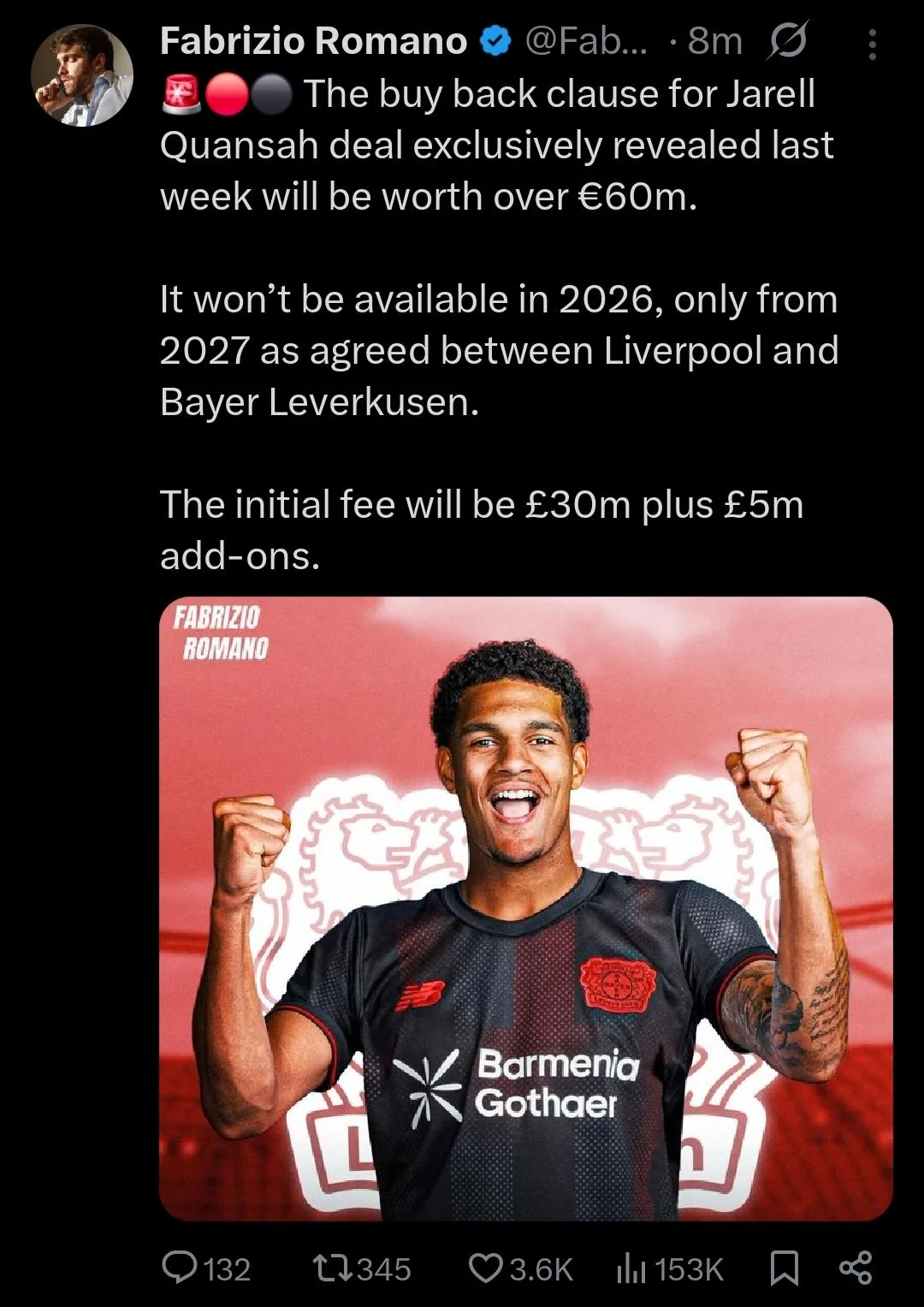924x1307 pixels.
Task: Click the 345 reposts count
Action: [x=383, y=1268]
